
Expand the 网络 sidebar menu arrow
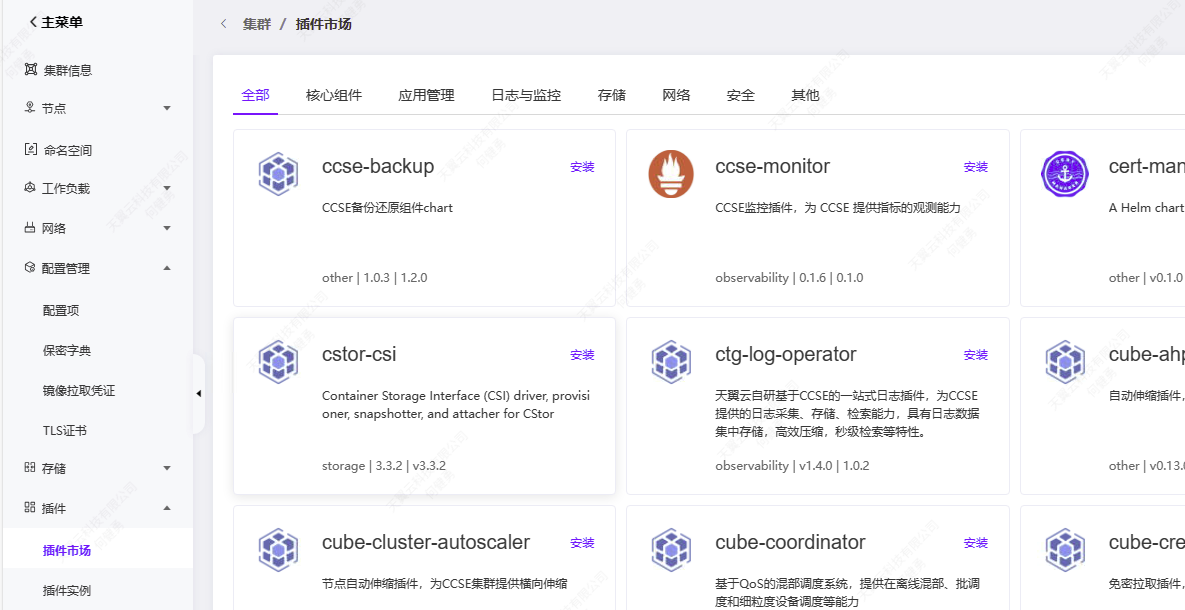click(167, 228)
